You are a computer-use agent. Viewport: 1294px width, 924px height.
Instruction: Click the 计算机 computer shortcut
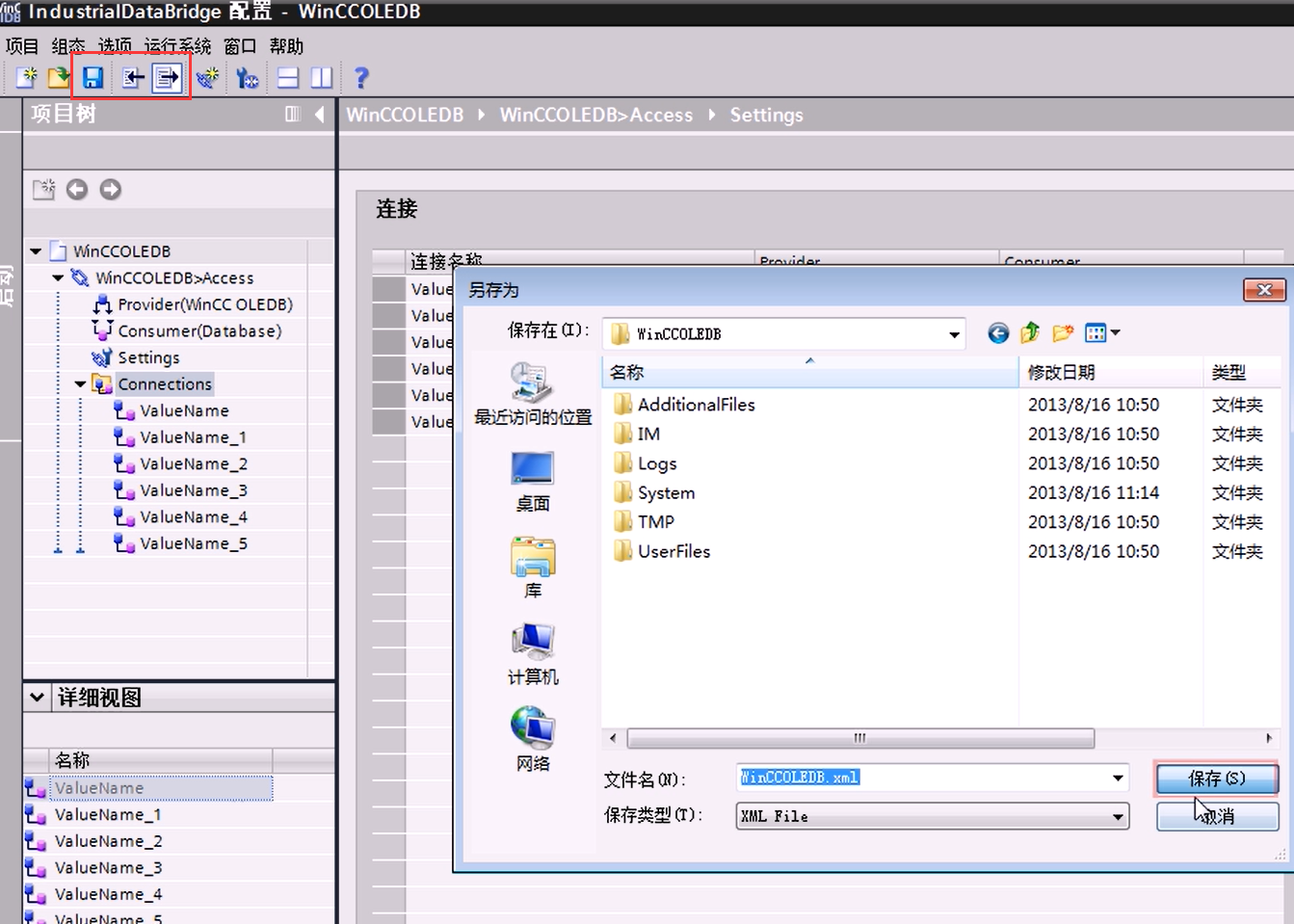(x=533, y=655)
